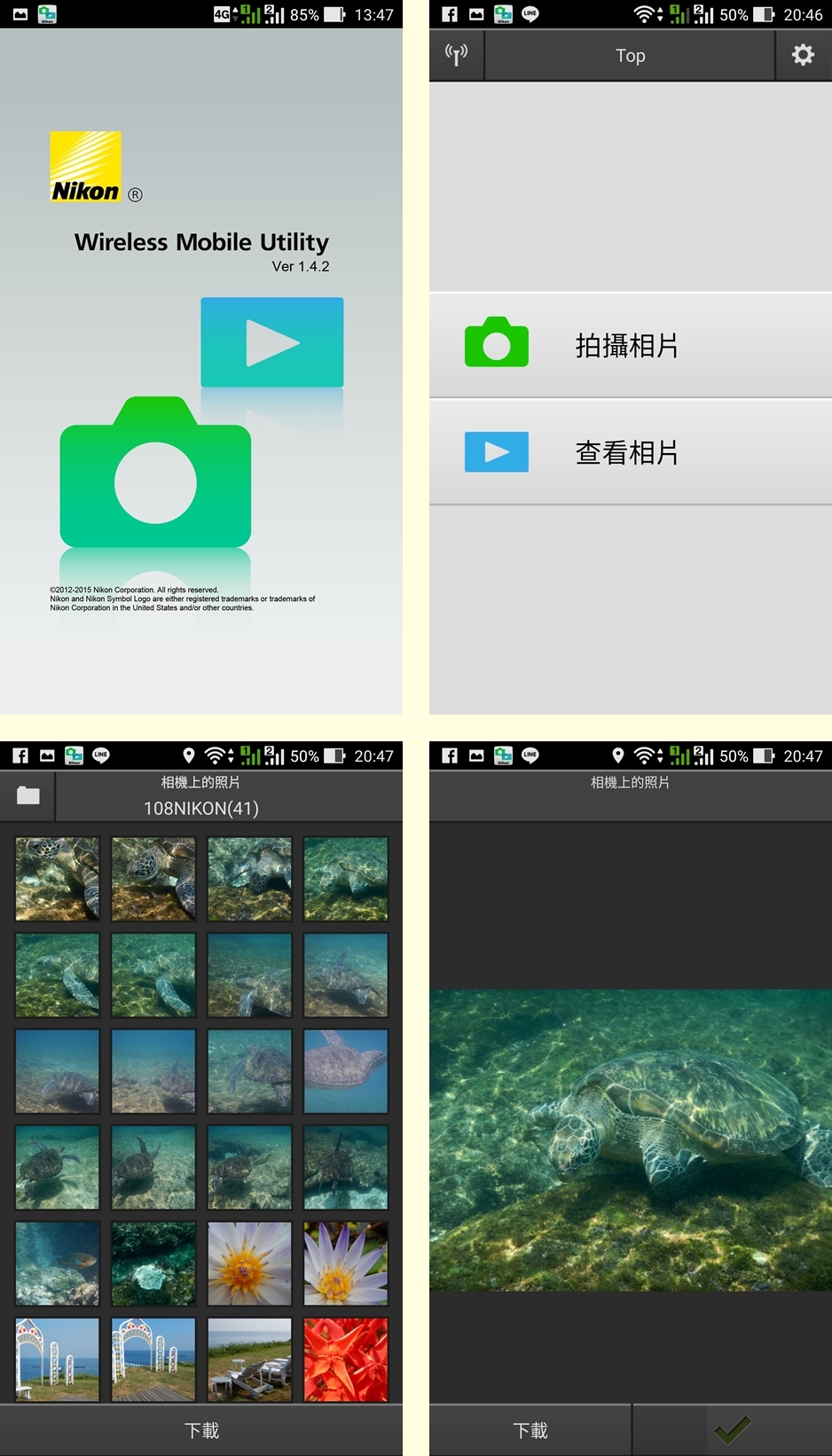This screenshot has width=832, height=1456.
Task: Tap the blue play icon on splash screen
Action: coord(272,342)
